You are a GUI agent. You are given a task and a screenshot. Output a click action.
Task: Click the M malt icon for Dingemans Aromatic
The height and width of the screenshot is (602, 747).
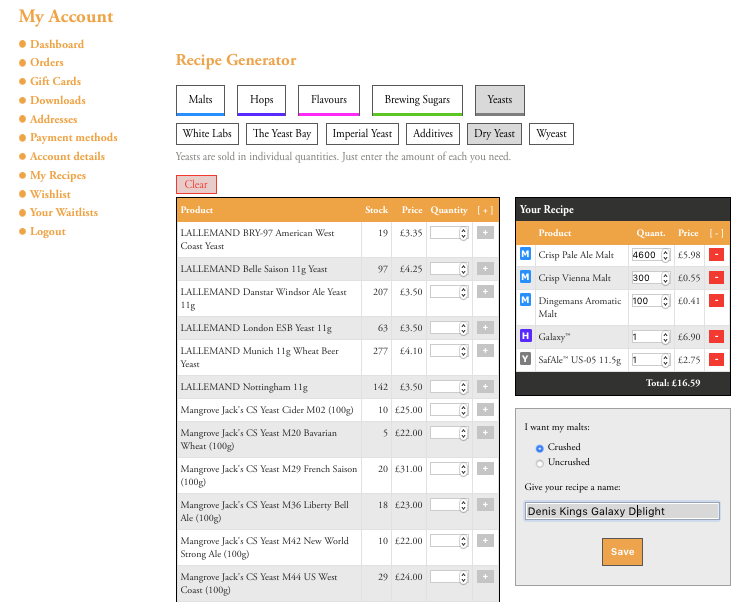click(525, 300)
